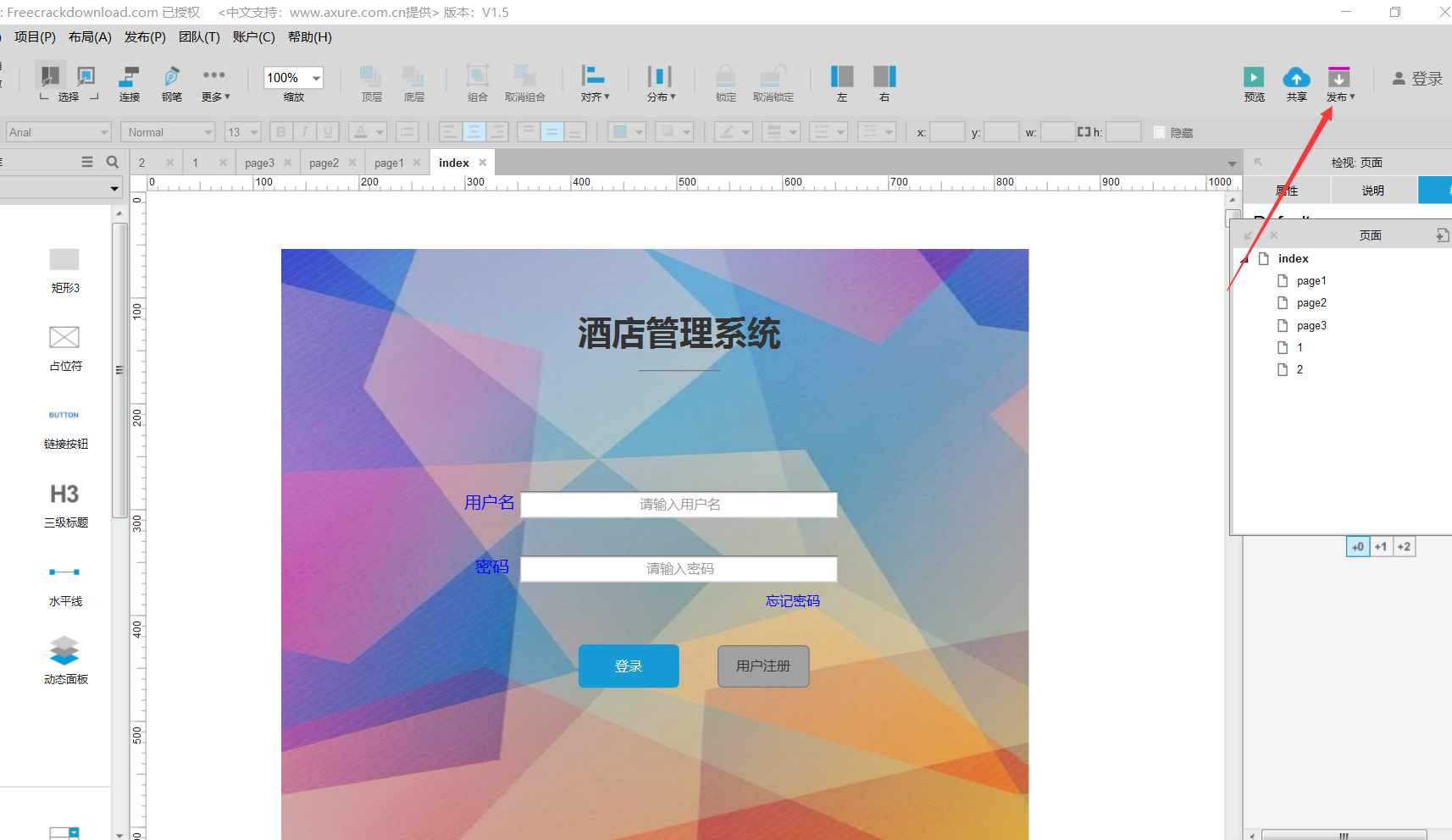Screen dimensions: 1452x840
Task: Click the 请输入用户名 input field
Action: coord(679,504)
